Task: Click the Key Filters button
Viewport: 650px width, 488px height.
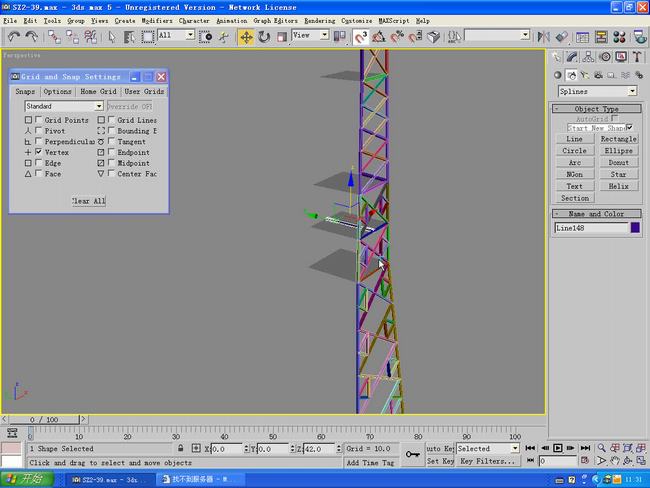Action: (x=488, y=461)
